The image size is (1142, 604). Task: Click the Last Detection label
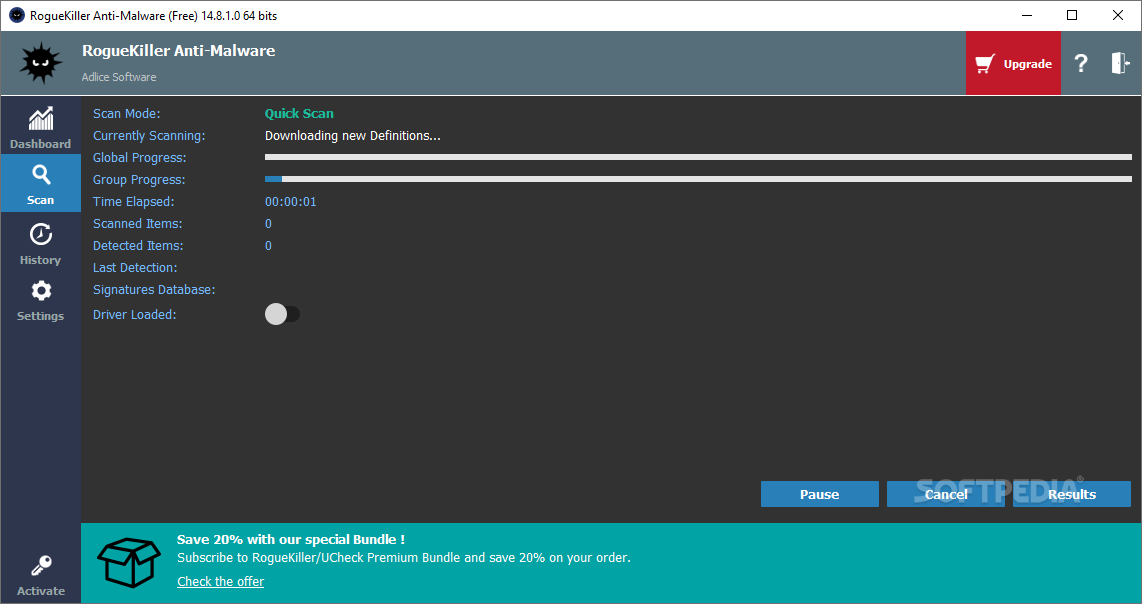click(x=135, y=267)
